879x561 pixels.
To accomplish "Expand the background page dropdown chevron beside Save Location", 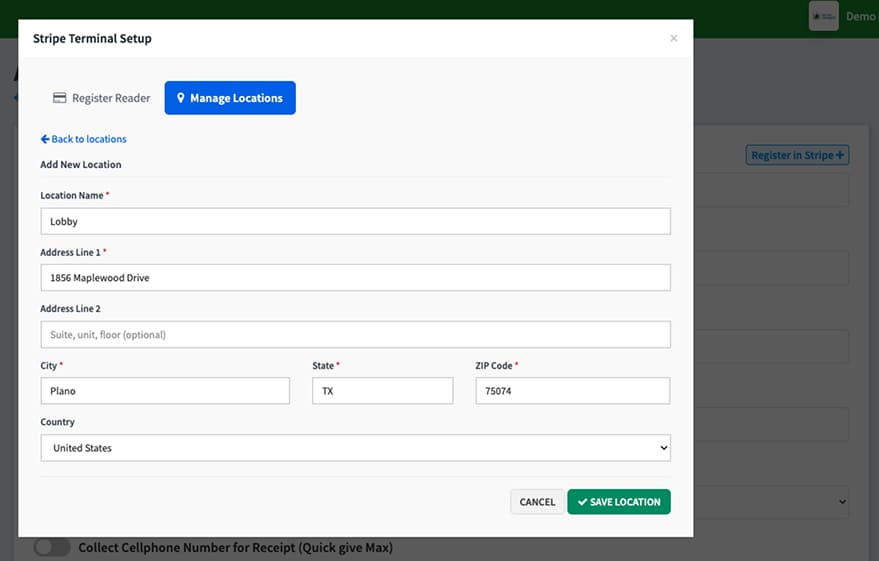I will [x=842, y=502].
